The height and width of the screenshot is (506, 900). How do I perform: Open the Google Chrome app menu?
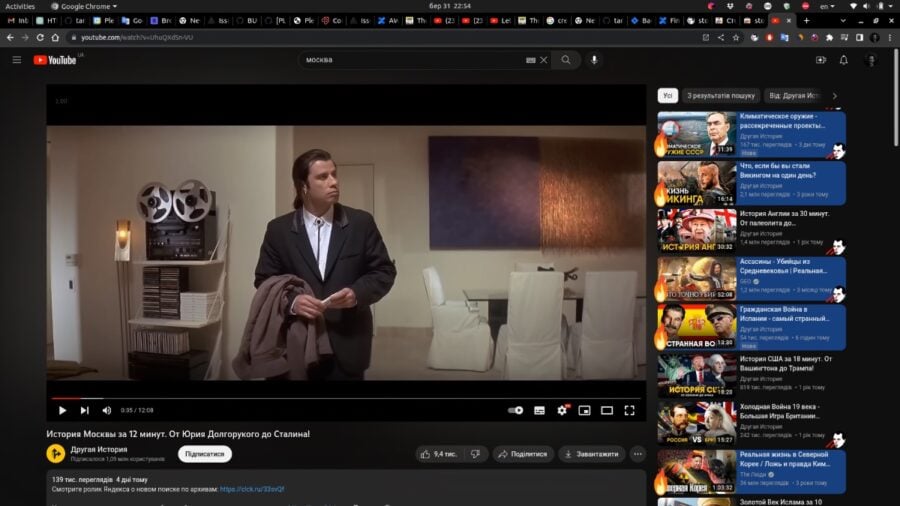click(84, 6)
